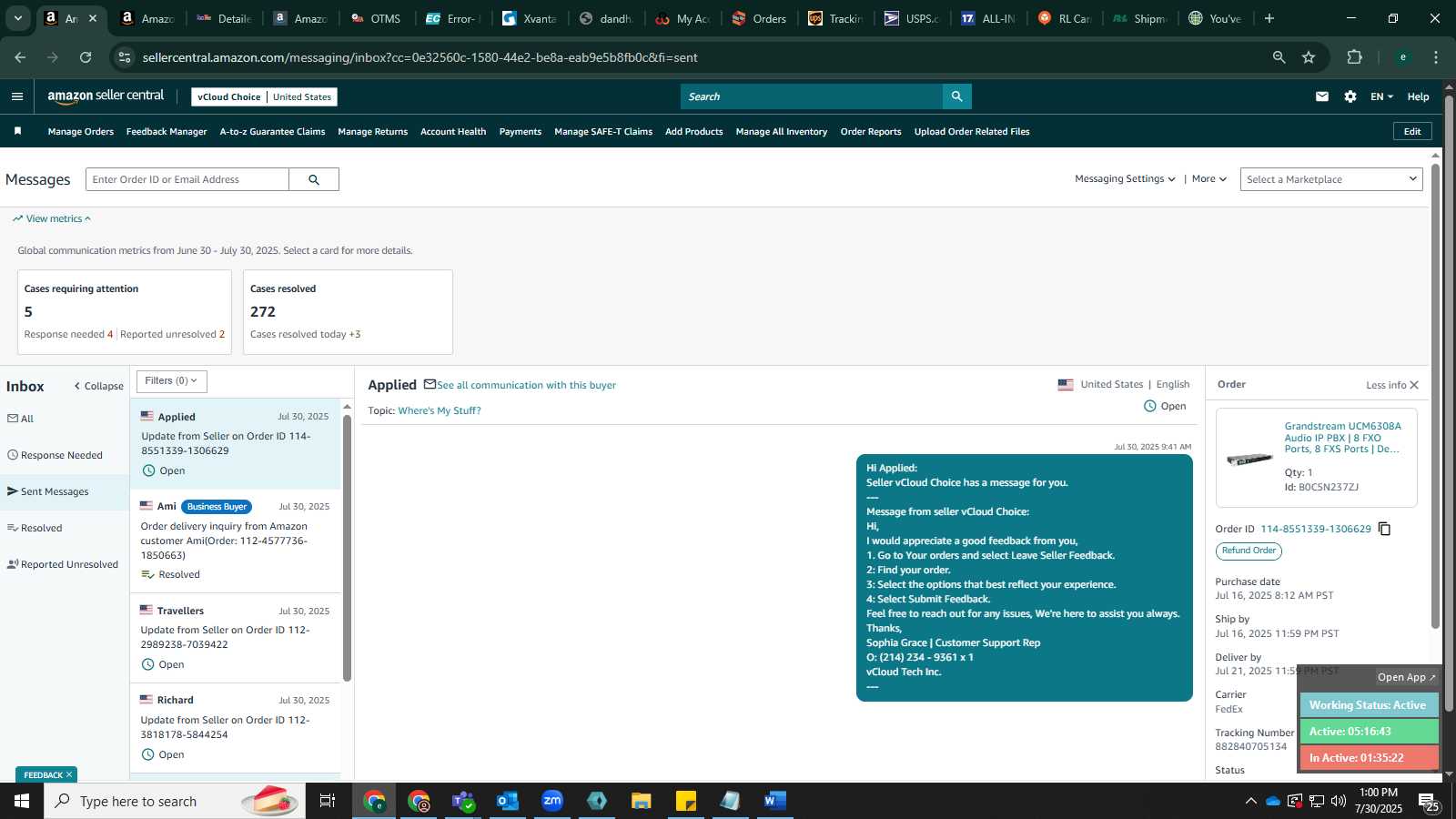This screenshot has width=1456, height=819.
Task: Click Where's My Stuff? topic link
Action: click(440, 410)
